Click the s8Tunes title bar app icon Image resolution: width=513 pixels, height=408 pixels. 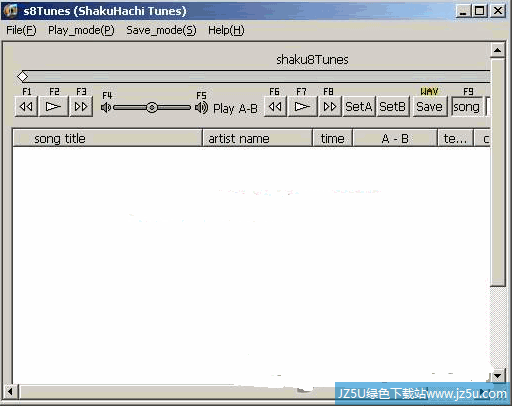pos(10,11)
